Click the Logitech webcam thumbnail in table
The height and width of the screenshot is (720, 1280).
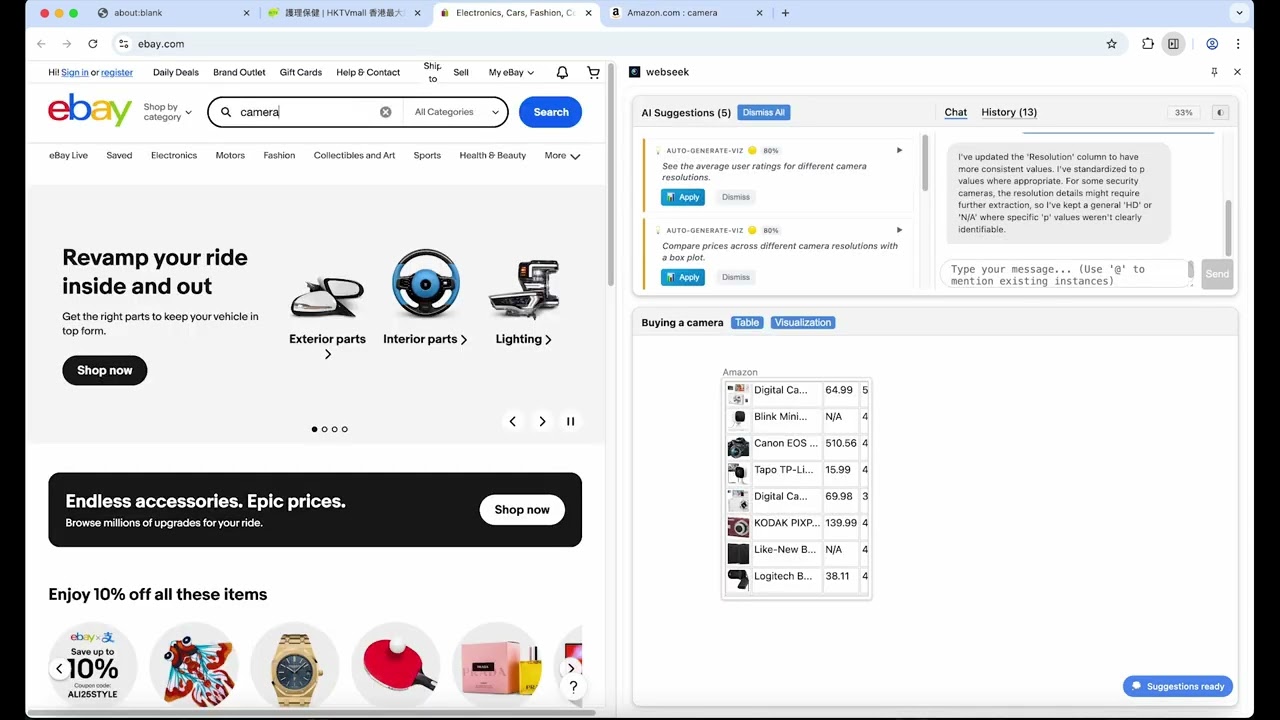(738, 580)
